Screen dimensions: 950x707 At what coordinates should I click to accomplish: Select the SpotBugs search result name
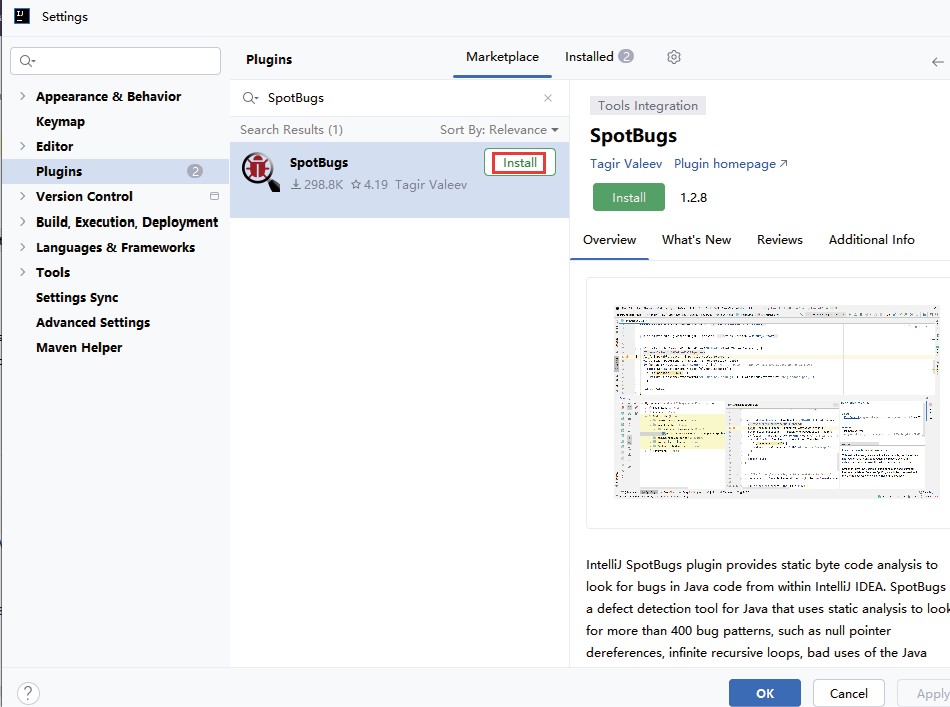(319, 162)
